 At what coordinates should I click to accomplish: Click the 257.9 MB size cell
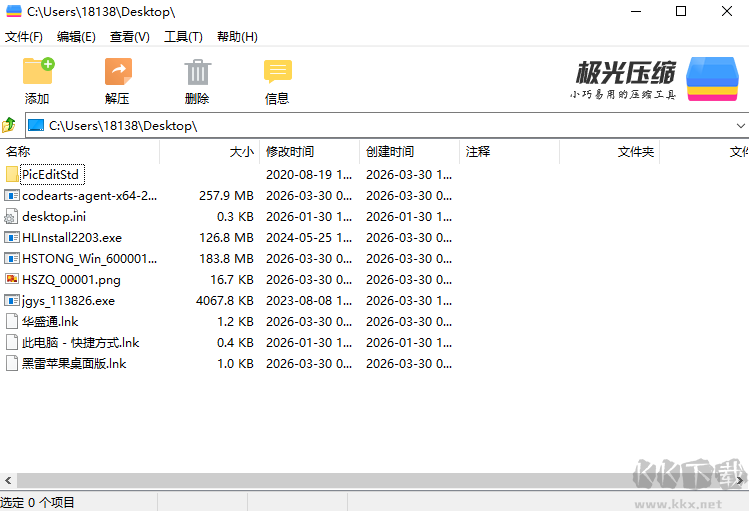pyautogui.click(x=226, y=195)
